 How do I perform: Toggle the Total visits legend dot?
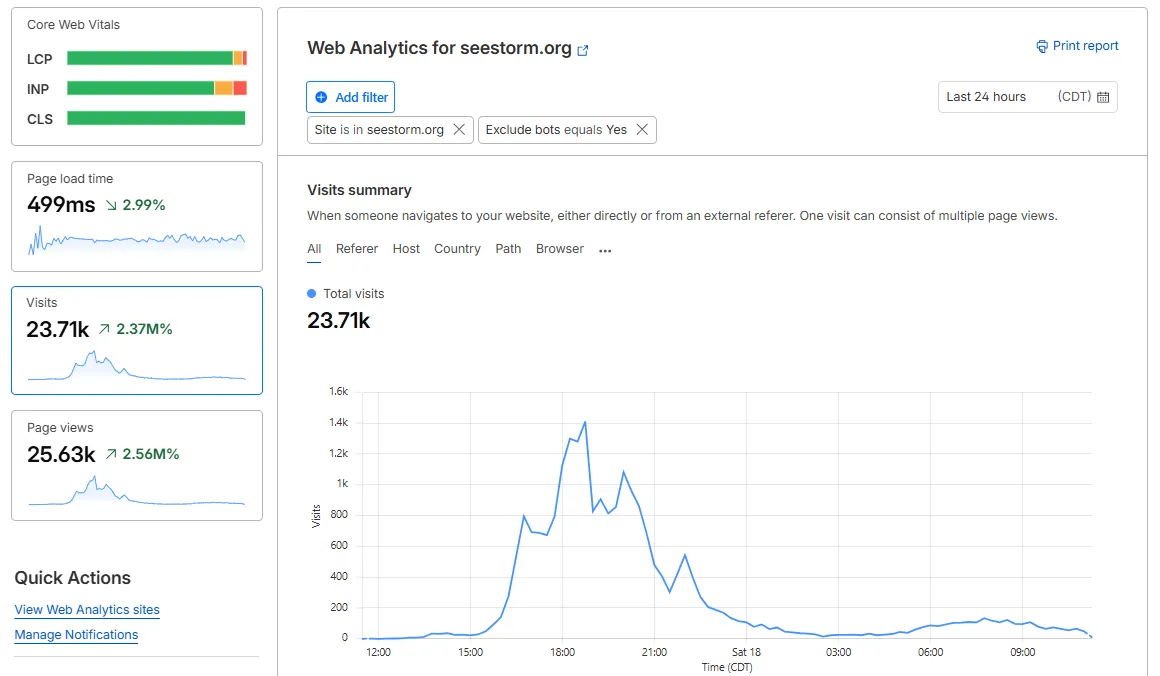point(310,293)
